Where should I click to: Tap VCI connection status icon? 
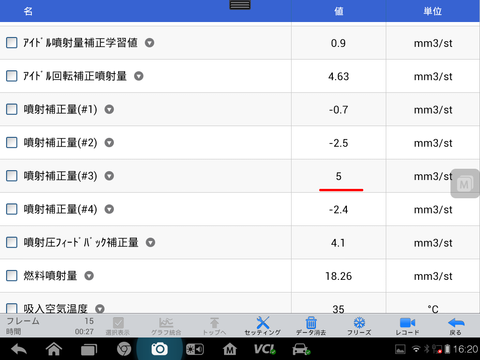pos(265,349)
